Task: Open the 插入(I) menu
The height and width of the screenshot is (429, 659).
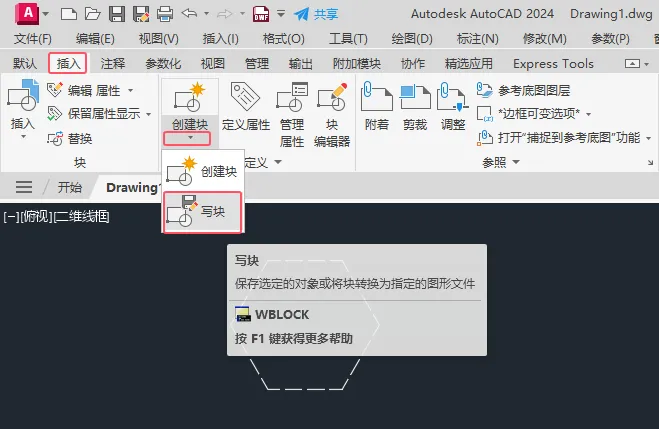Action: (x=221, y=39)
